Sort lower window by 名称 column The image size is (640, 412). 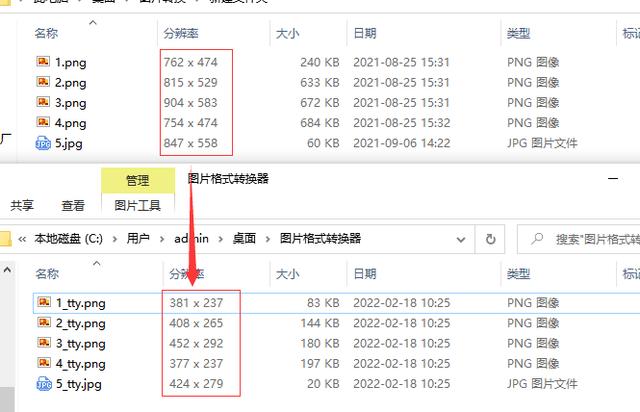[x=47, y=274]
